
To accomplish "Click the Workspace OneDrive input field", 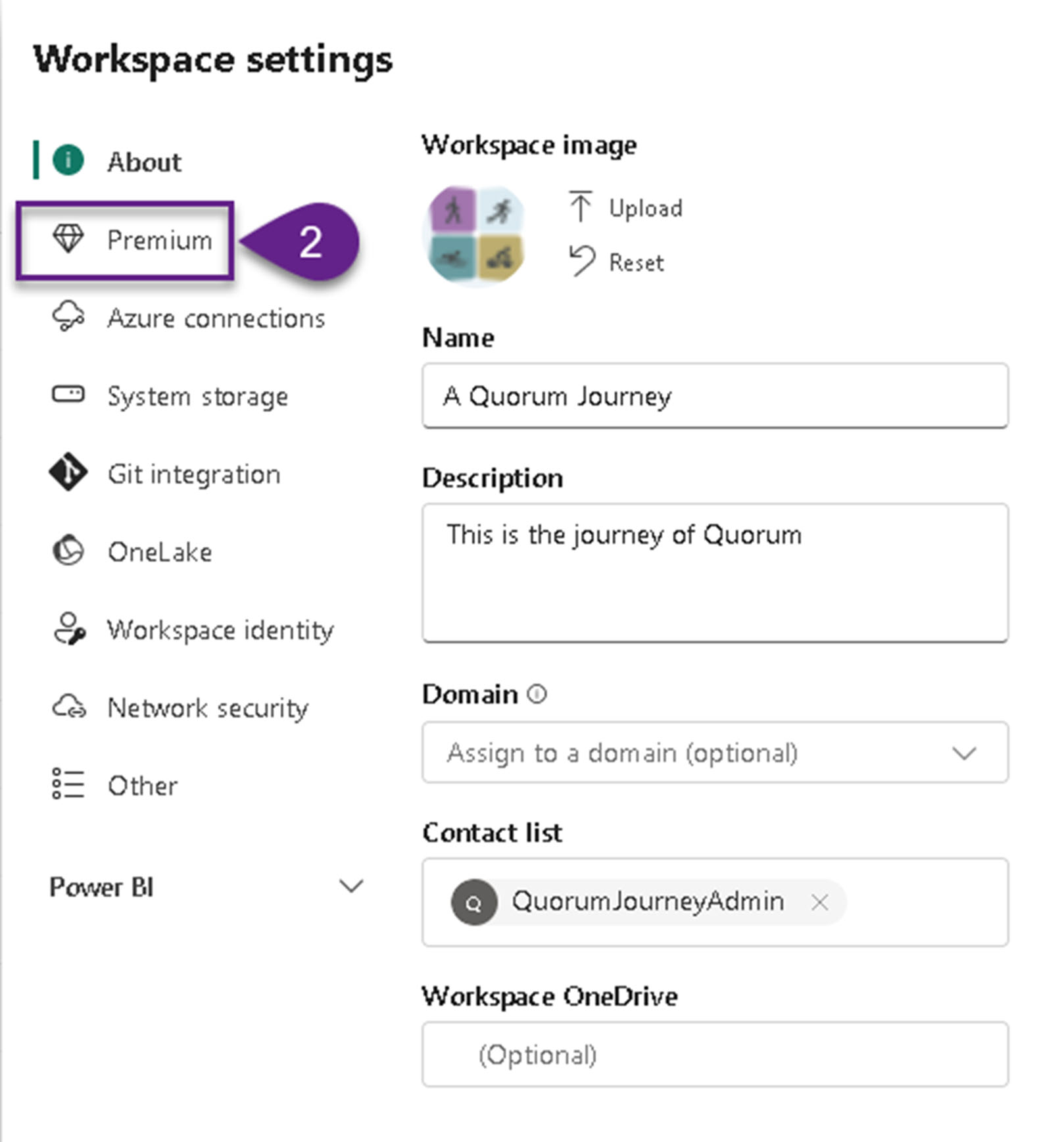I will 714,1054.
